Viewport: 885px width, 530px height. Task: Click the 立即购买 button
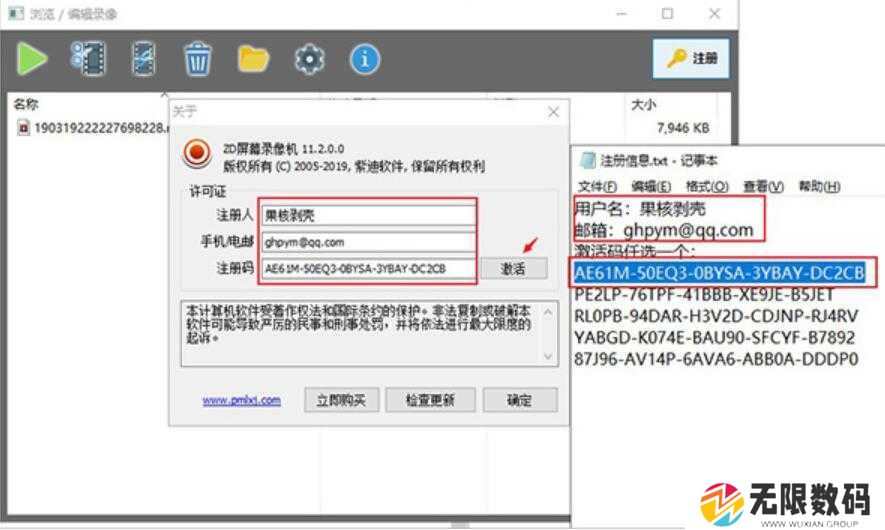[341, 400]
